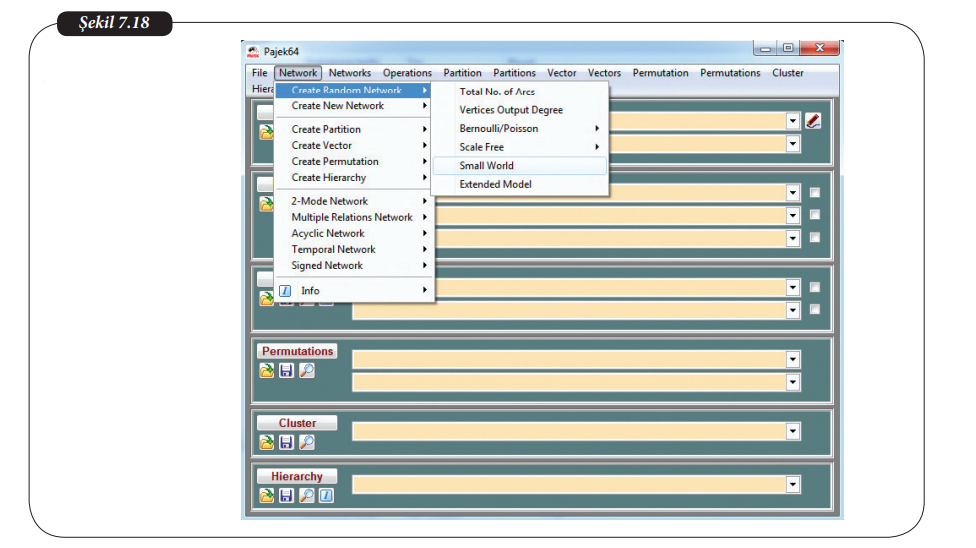
Task: Click the save icon under Permutations
Action: click(287, 370)
